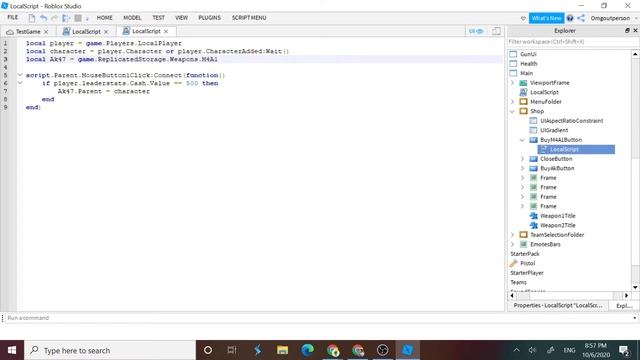Open the TEST ribbon tab

(158, 18)
